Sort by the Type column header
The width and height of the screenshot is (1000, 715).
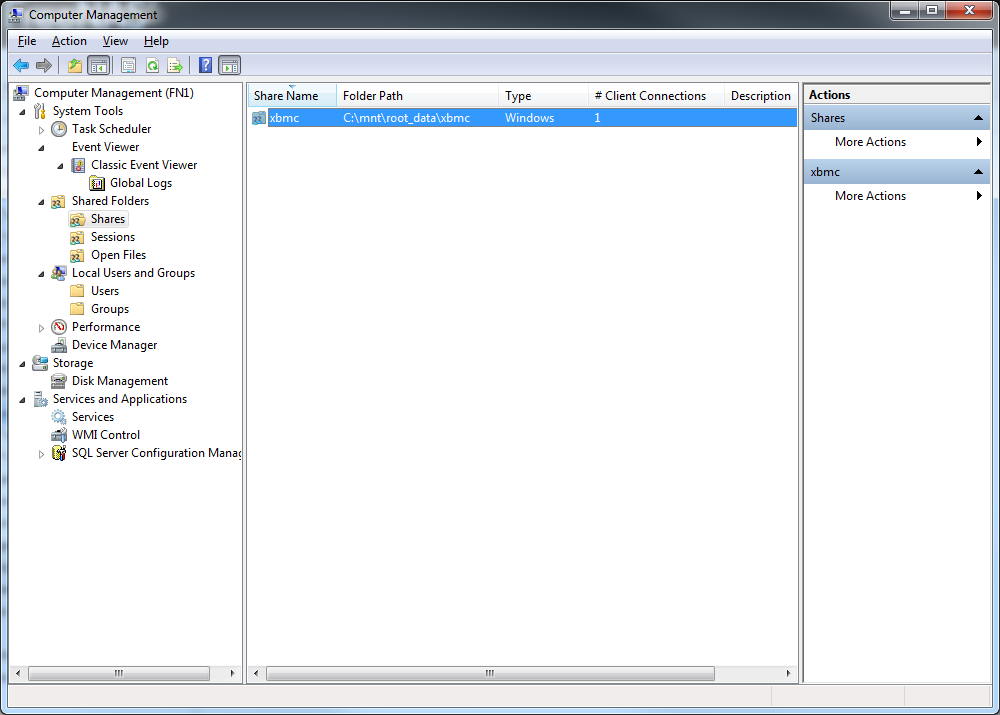point(543,96)
